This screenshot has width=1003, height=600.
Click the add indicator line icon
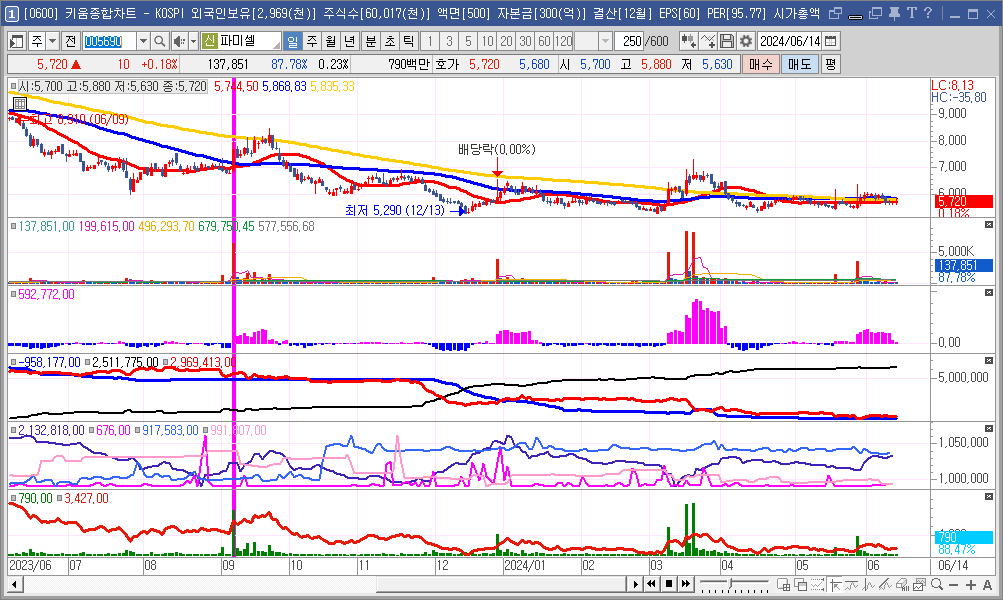pos(707,41)
